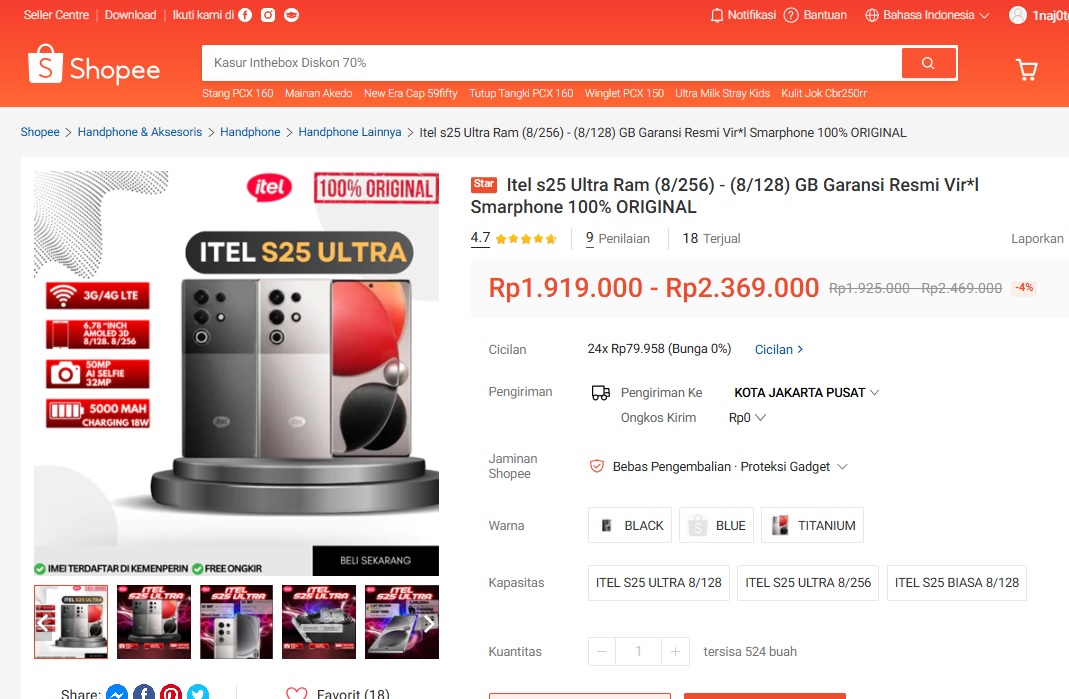Open Bahasa Indonesia language dropdown

coord(927,15)
